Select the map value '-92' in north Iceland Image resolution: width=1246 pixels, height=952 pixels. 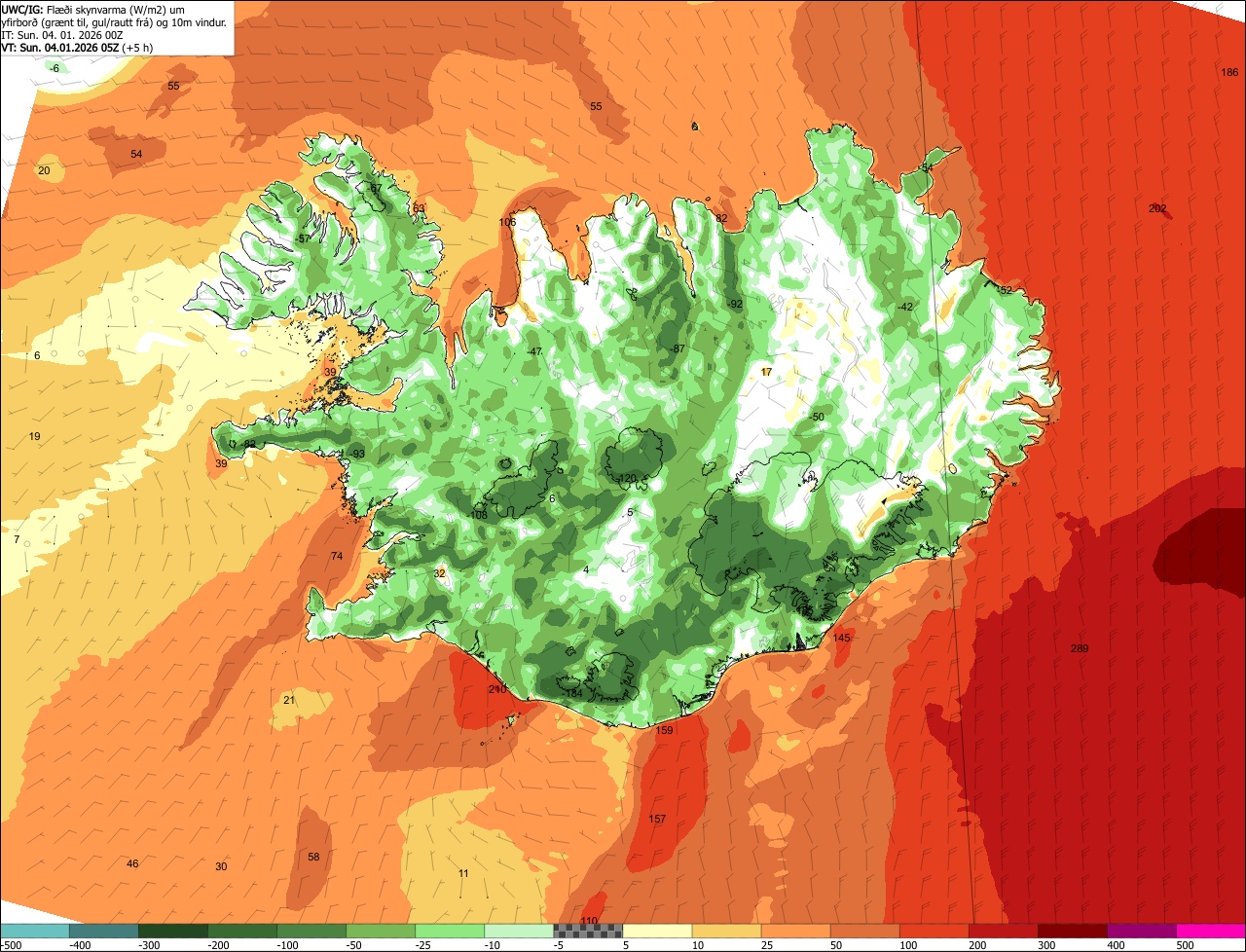(x=736, y=304)
